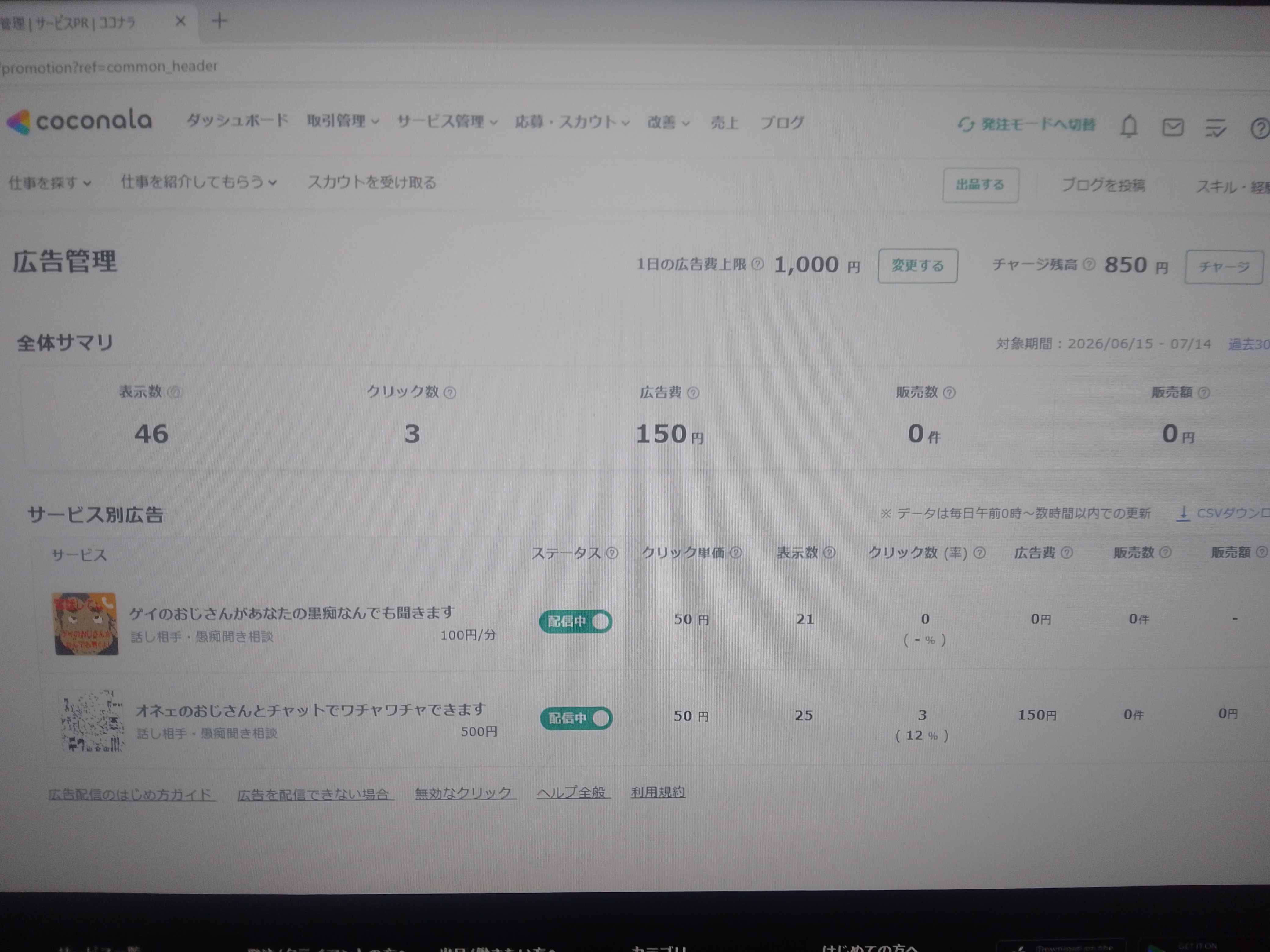Click CSV download icon
Screen dimensions: 1270x952
1183,513
